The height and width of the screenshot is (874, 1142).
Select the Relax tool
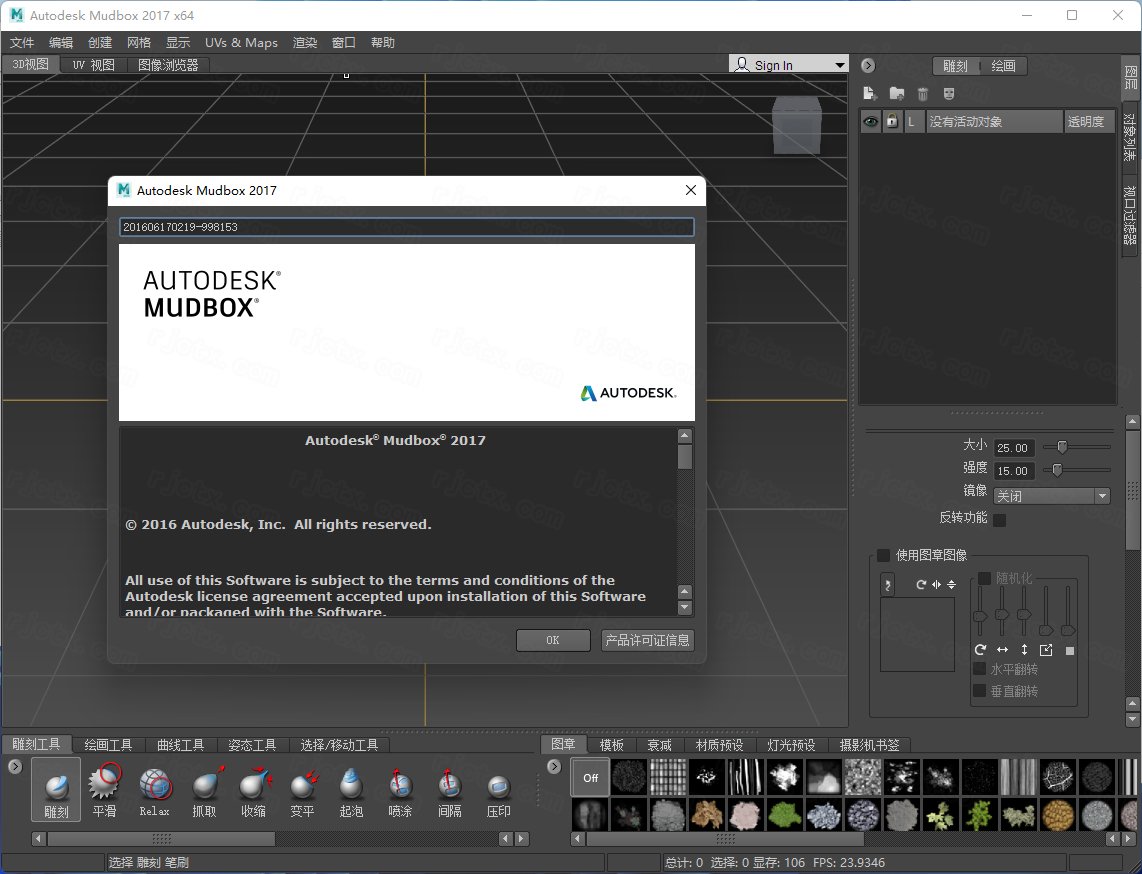tap(154, 790)
